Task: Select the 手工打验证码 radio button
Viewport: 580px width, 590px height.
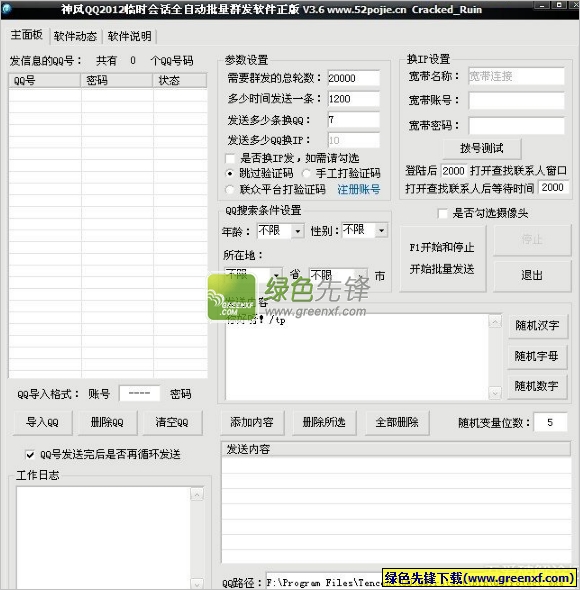Action: 306,173
